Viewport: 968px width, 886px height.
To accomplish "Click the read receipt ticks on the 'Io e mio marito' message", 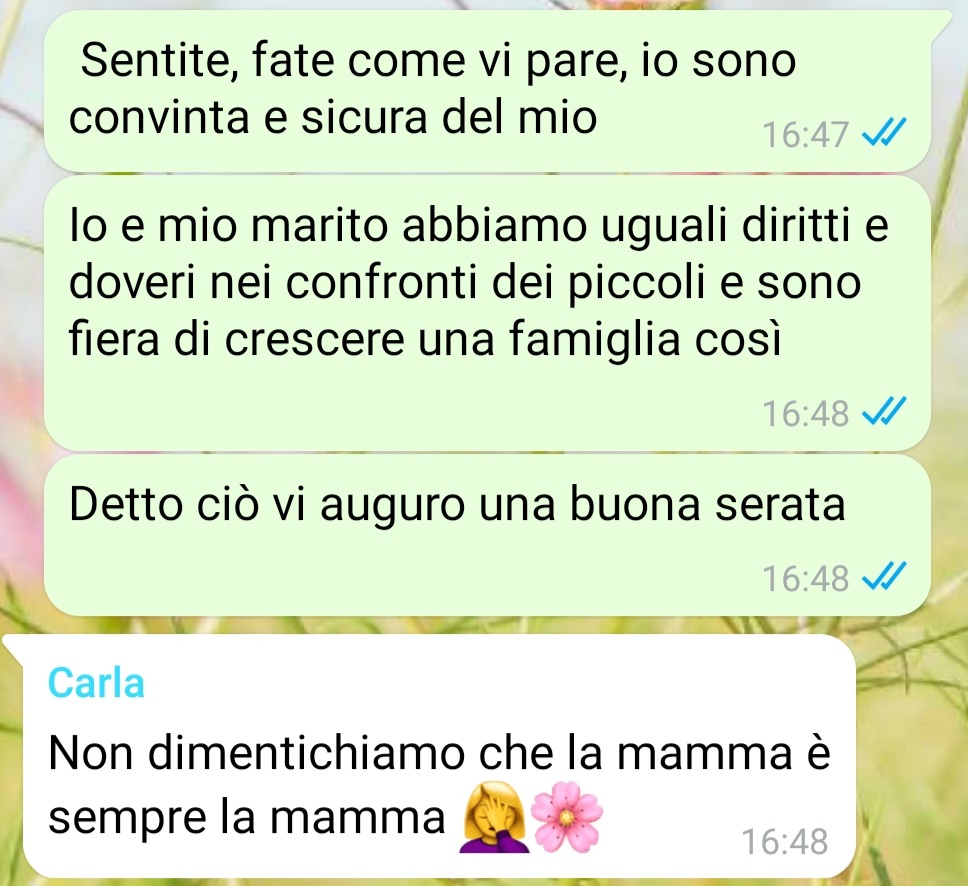I will tap(883, 411).
